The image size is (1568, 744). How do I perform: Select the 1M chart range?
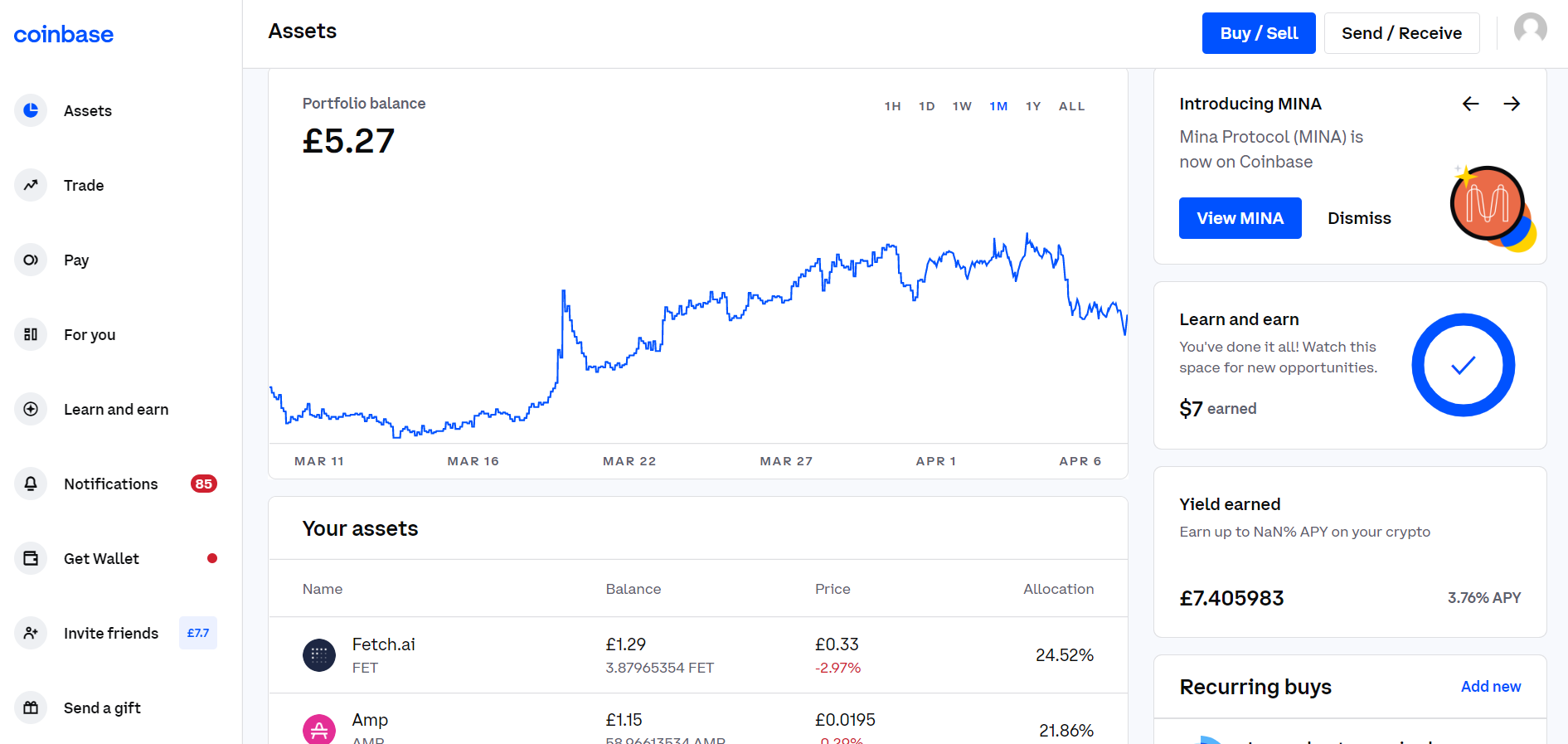point(998,106)
